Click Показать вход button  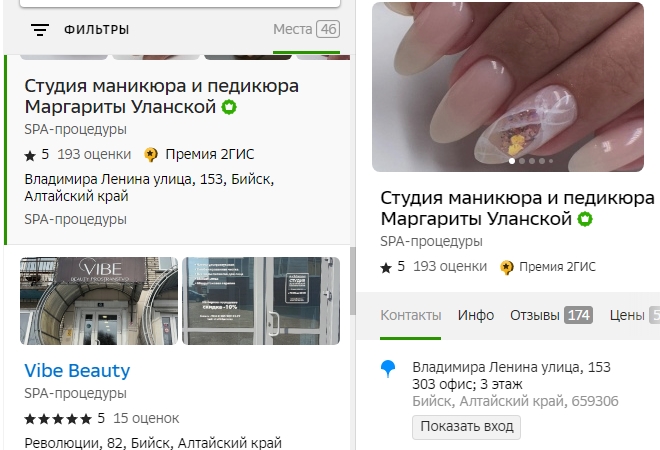coord(466,427)
